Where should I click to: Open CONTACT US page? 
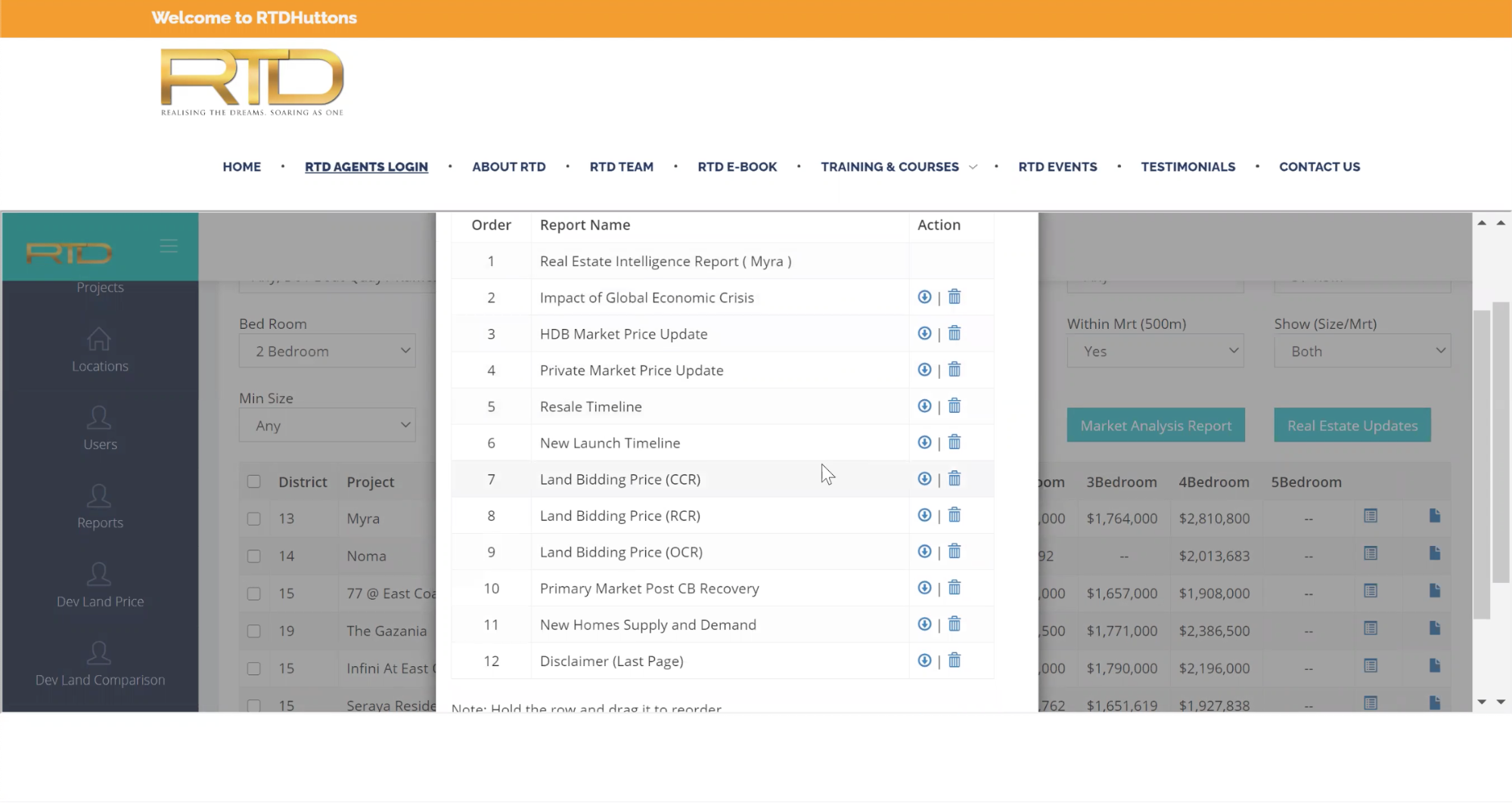1320,166
